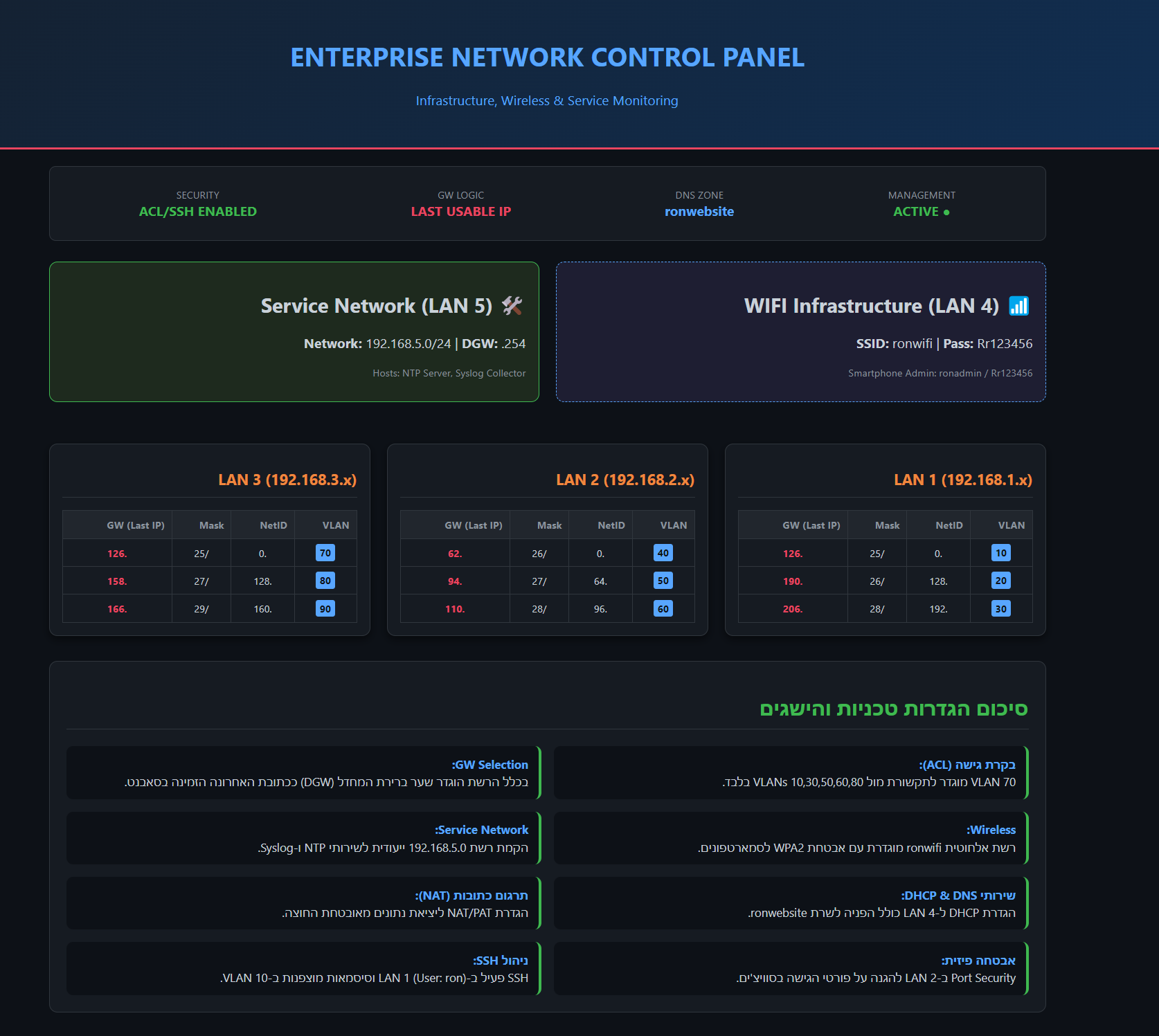Select VLAN 70 badge in LAN 3 table
The height and width of the screenshot is (1036, 1159).
(x=325, y=552)
